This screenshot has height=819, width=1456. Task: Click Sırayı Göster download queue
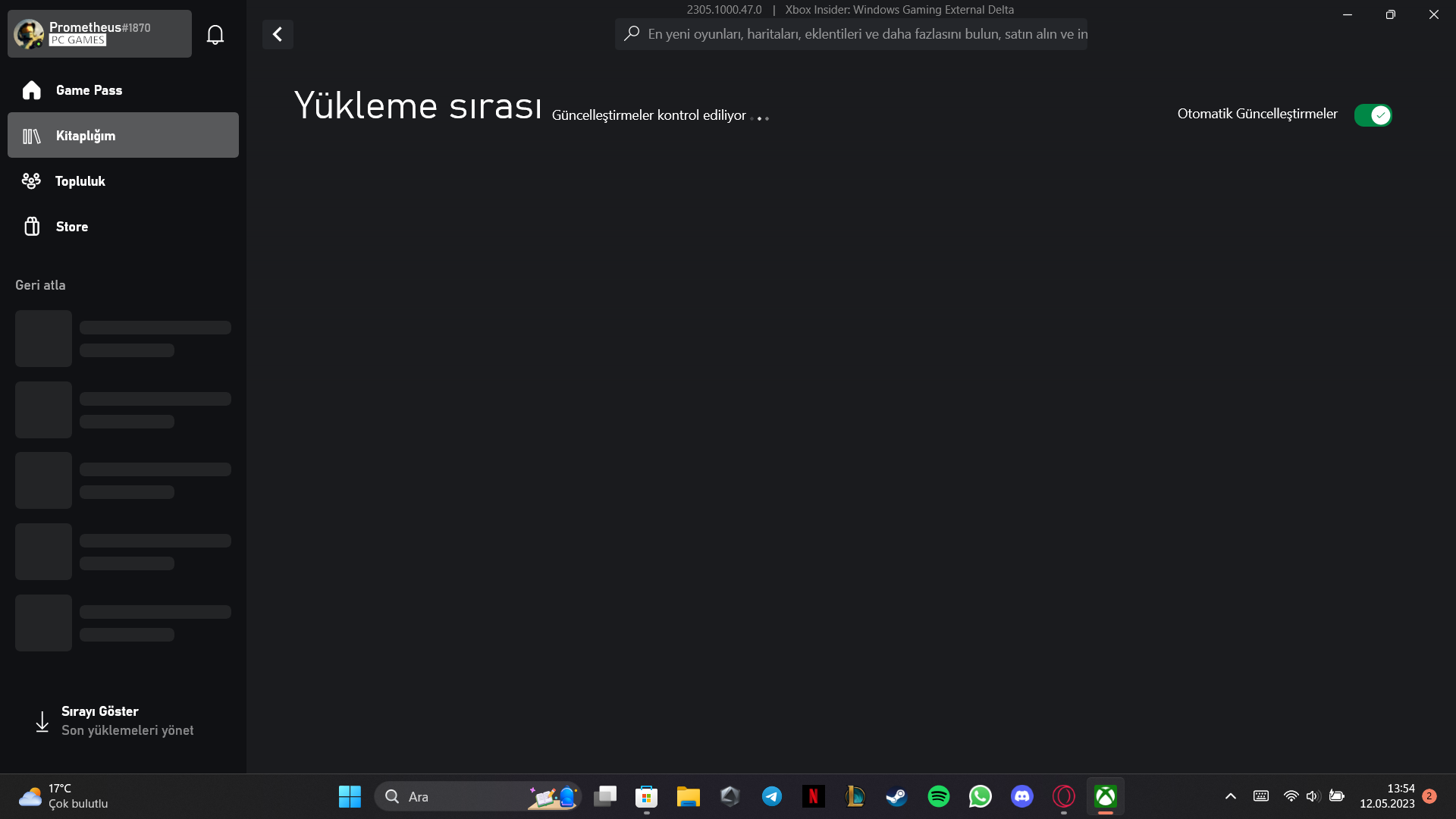pyautogui.click(x=114, y=720)
